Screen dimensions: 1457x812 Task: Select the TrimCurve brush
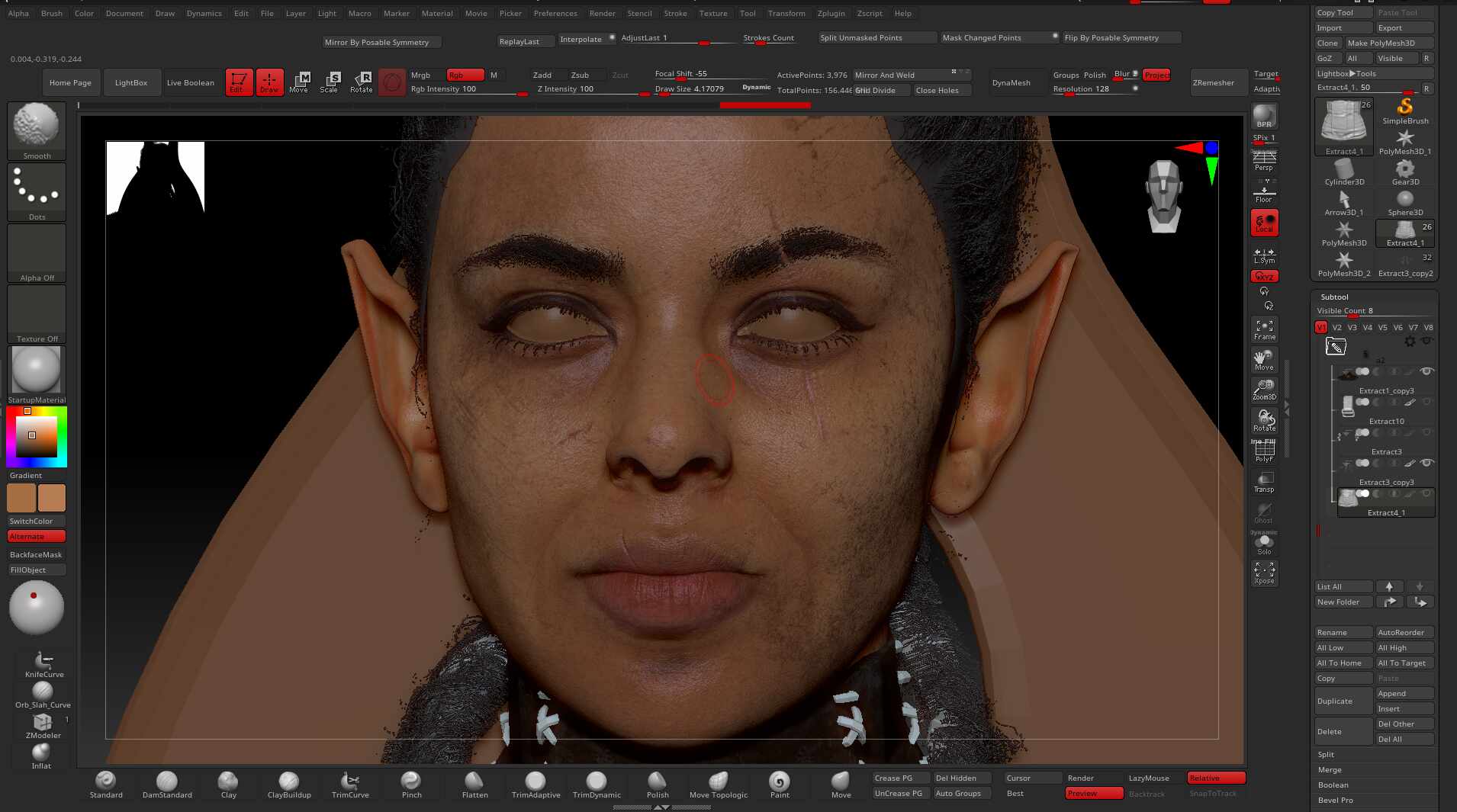(350, 785)
